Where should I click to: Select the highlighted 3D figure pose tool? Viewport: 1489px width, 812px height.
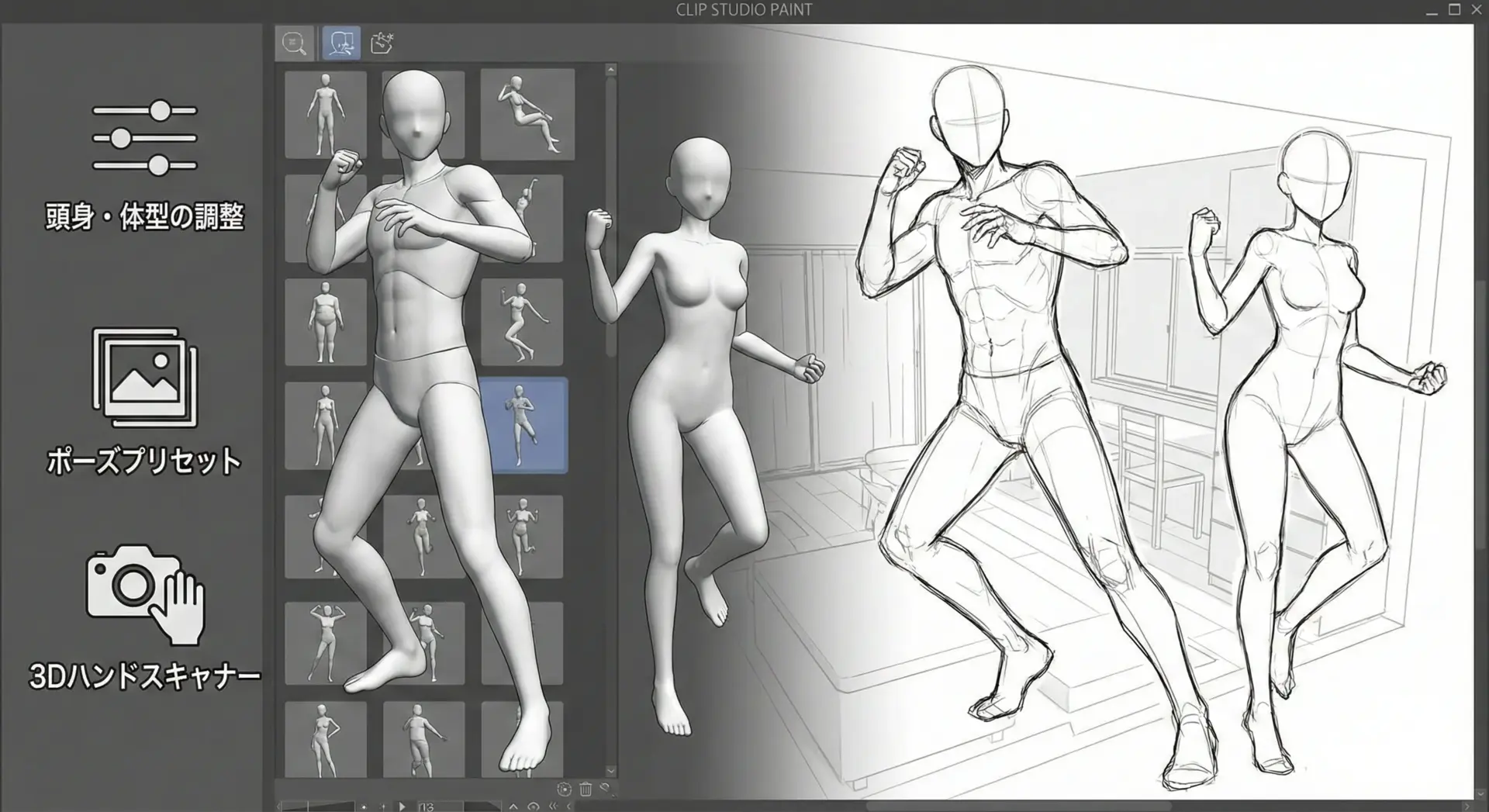(x=340, y=43)
